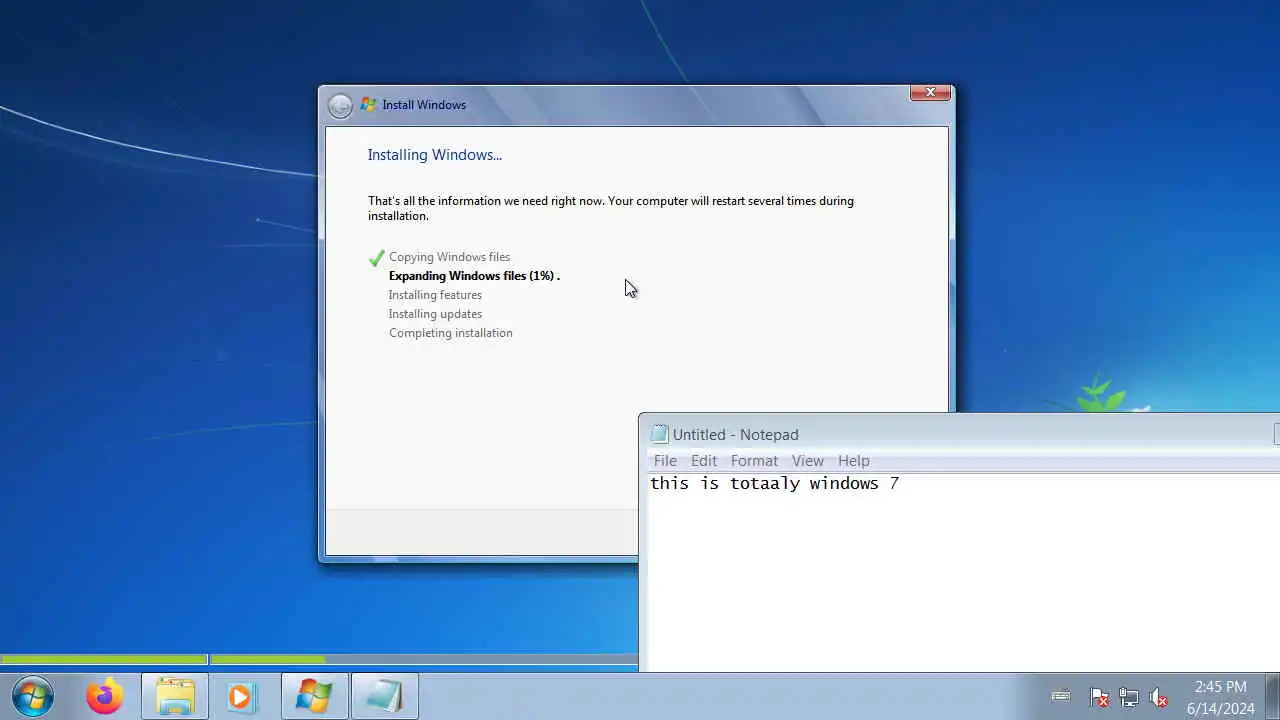Open the Help menu in Notepad
The height and width of the screenshot is (720, 1280).
coord(853,461)
